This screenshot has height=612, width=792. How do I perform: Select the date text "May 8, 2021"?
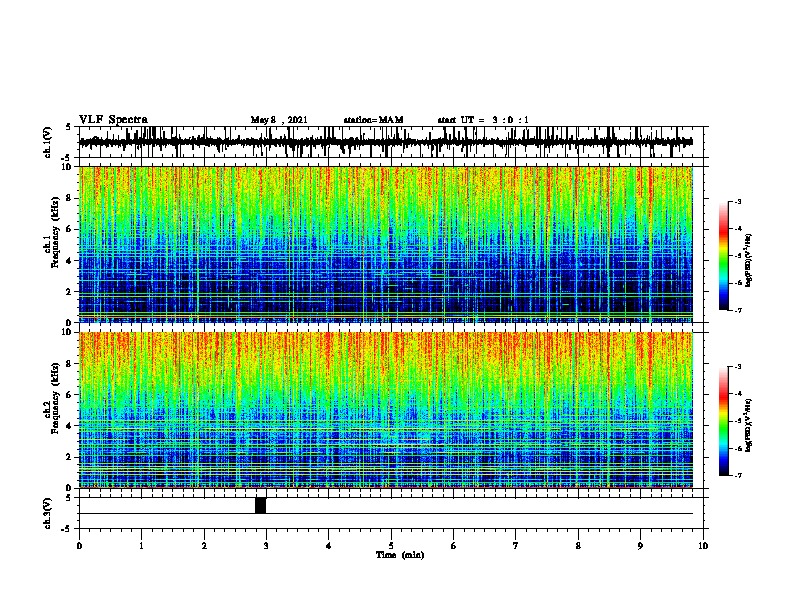pos(279,120)
